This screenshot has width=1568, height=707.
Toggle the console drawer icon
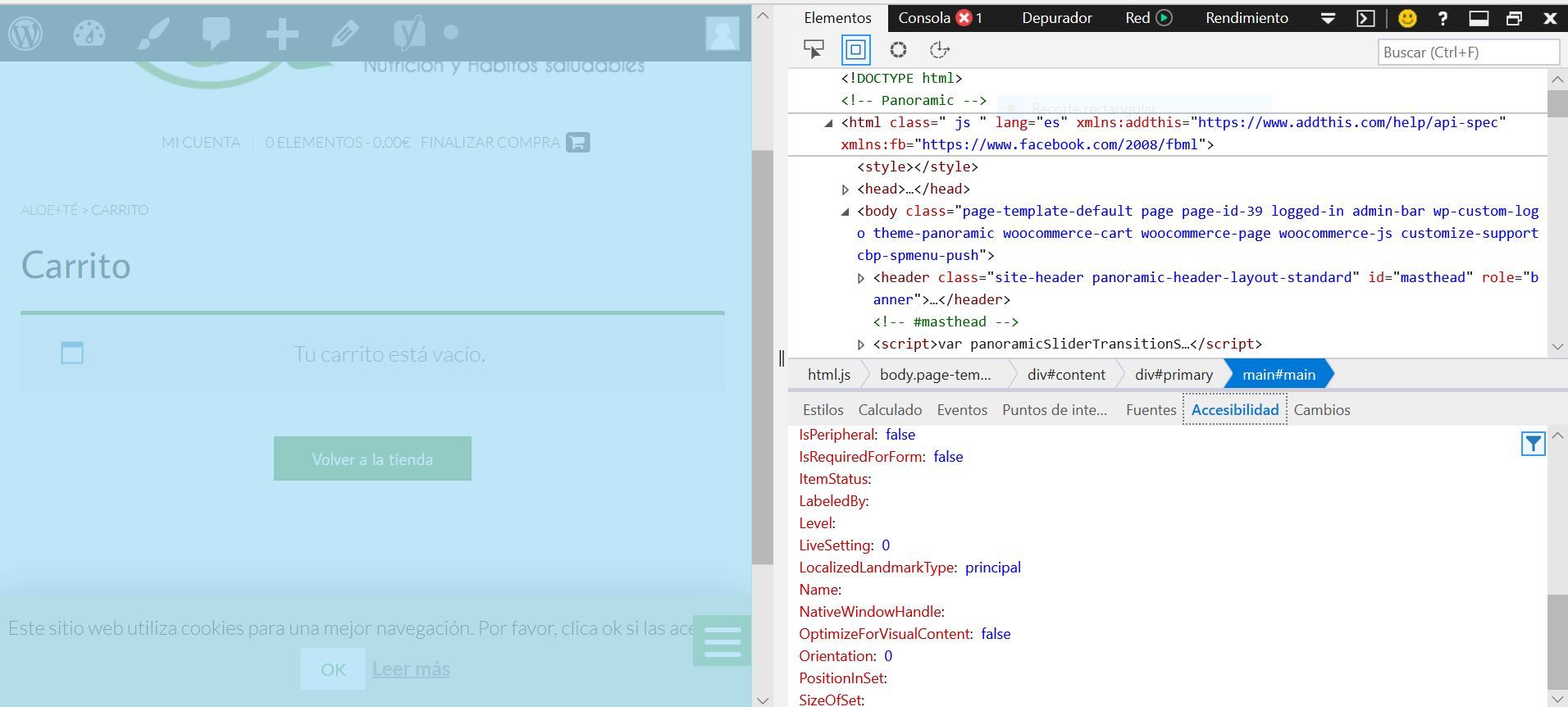click(1365, 18)
